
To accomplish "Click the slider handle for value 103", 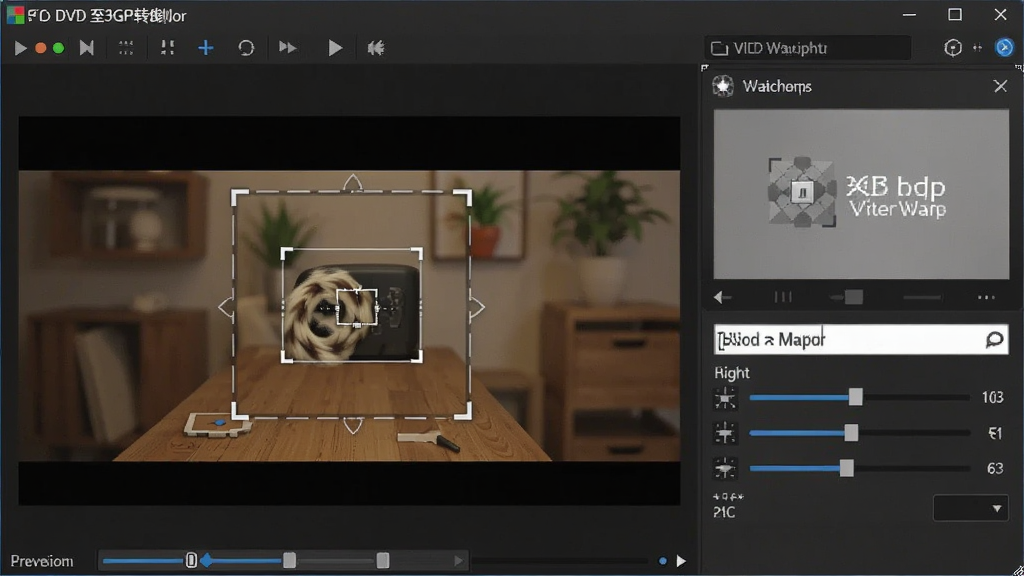I will tap(856, 397).
